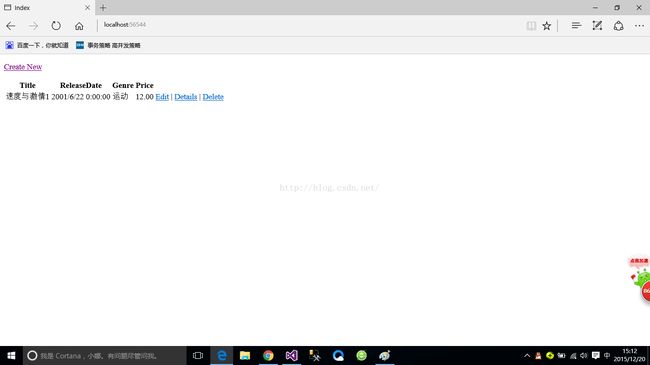
Task: Click Edit link for the movie row
Action: [x=162, y=97]
